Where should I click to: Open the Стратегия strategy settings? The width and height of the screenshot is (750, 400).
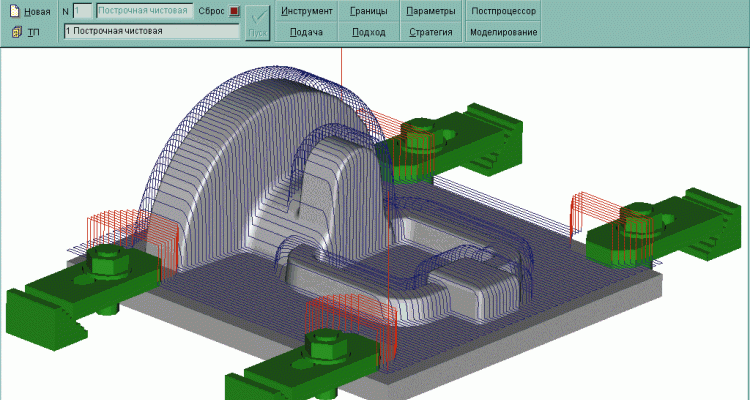[431, 32]
